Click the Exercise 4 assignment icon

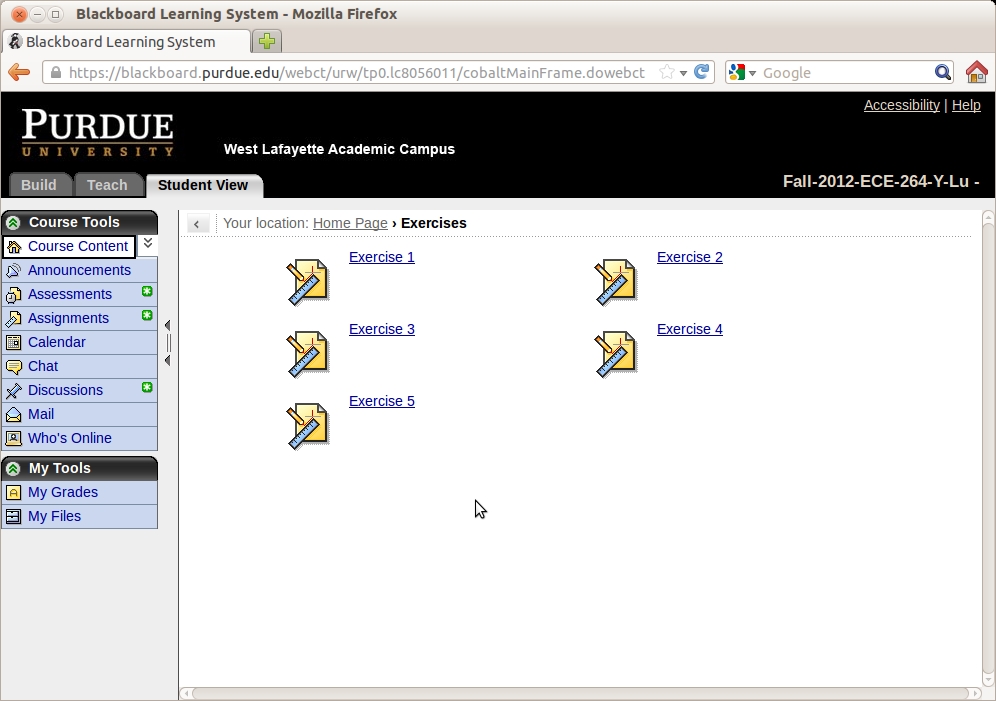point(615,355)
